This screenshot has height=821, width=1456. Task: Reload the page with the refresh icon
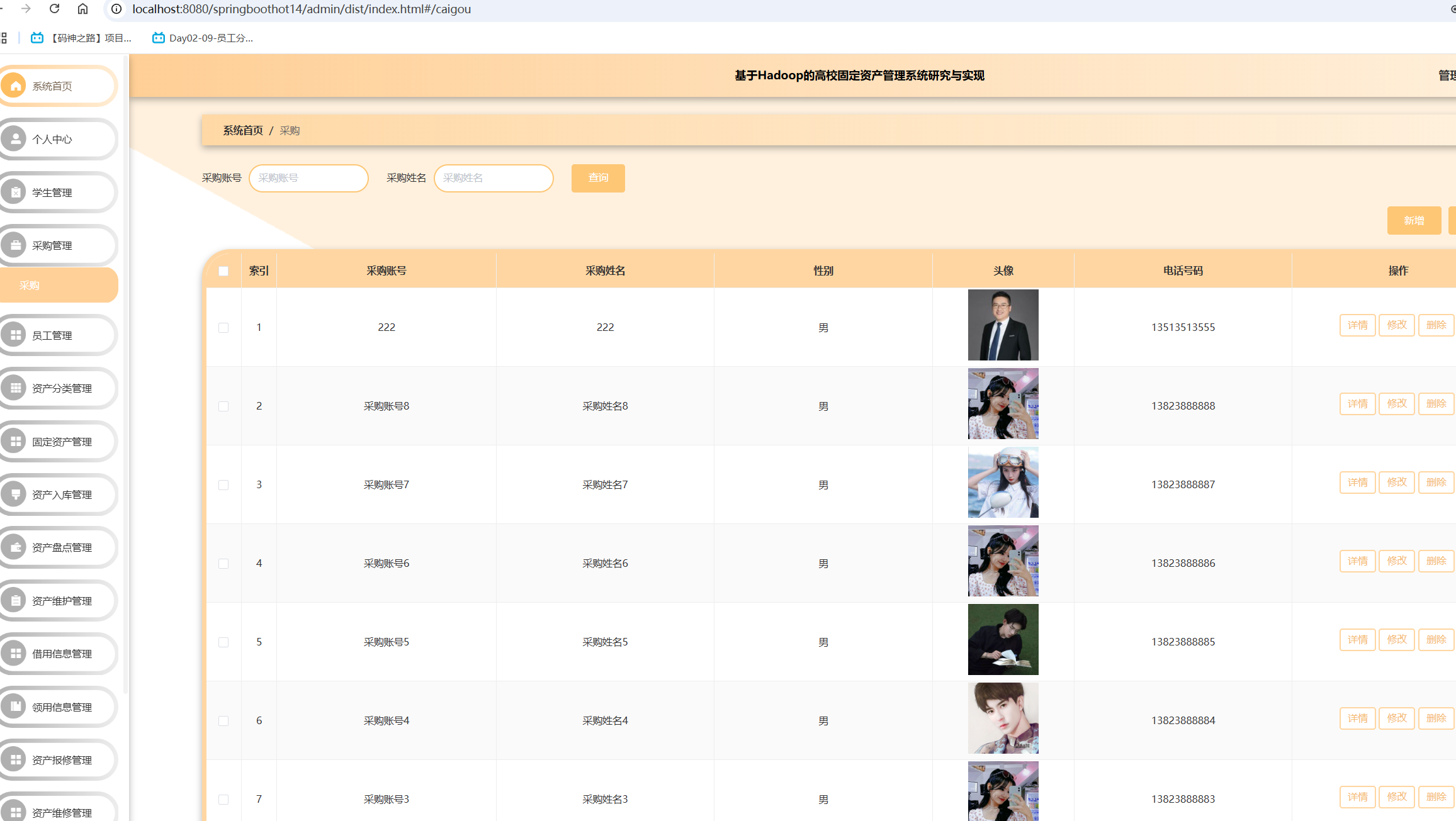click(55, 9)
